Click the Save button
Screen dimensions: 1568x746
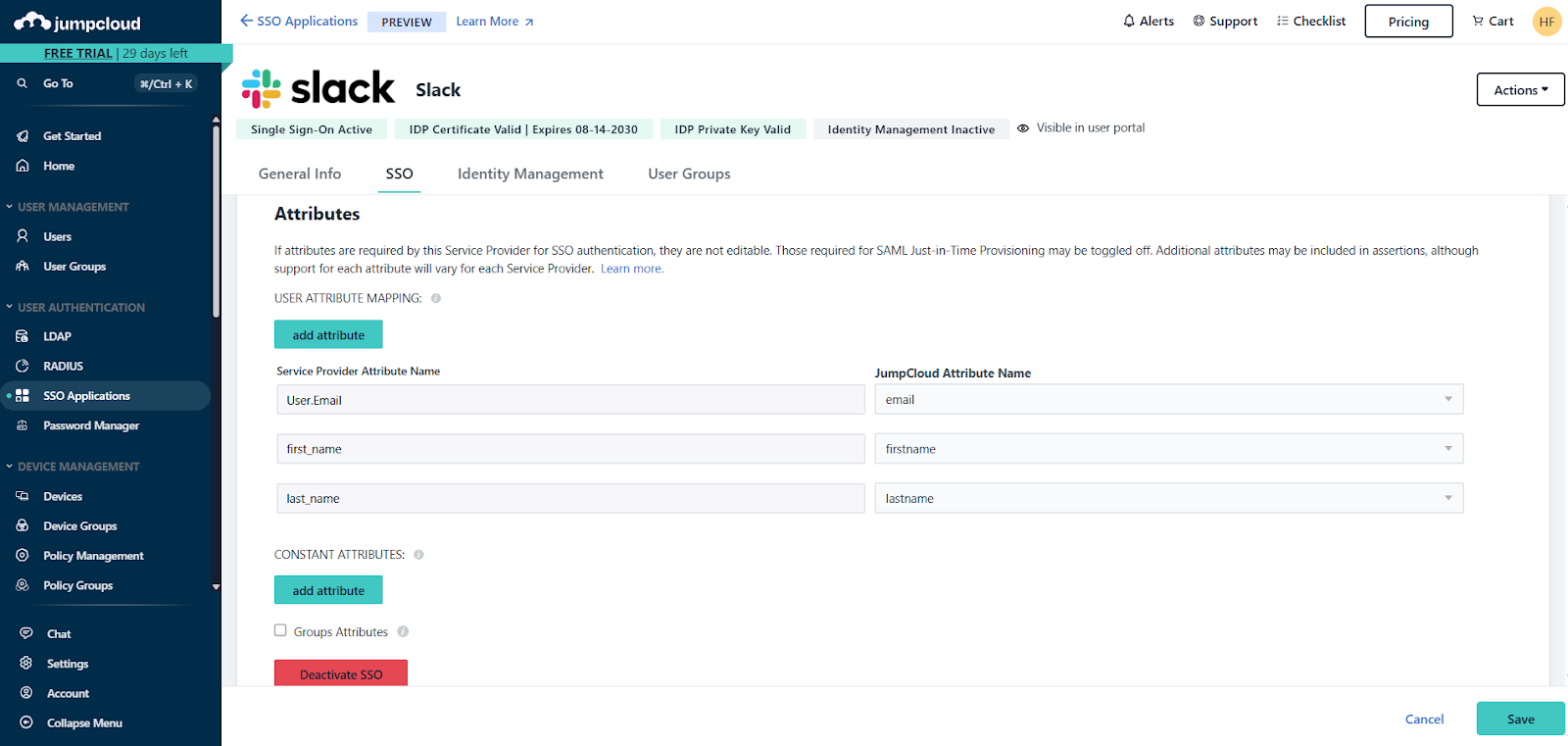tap(1520, 719)
